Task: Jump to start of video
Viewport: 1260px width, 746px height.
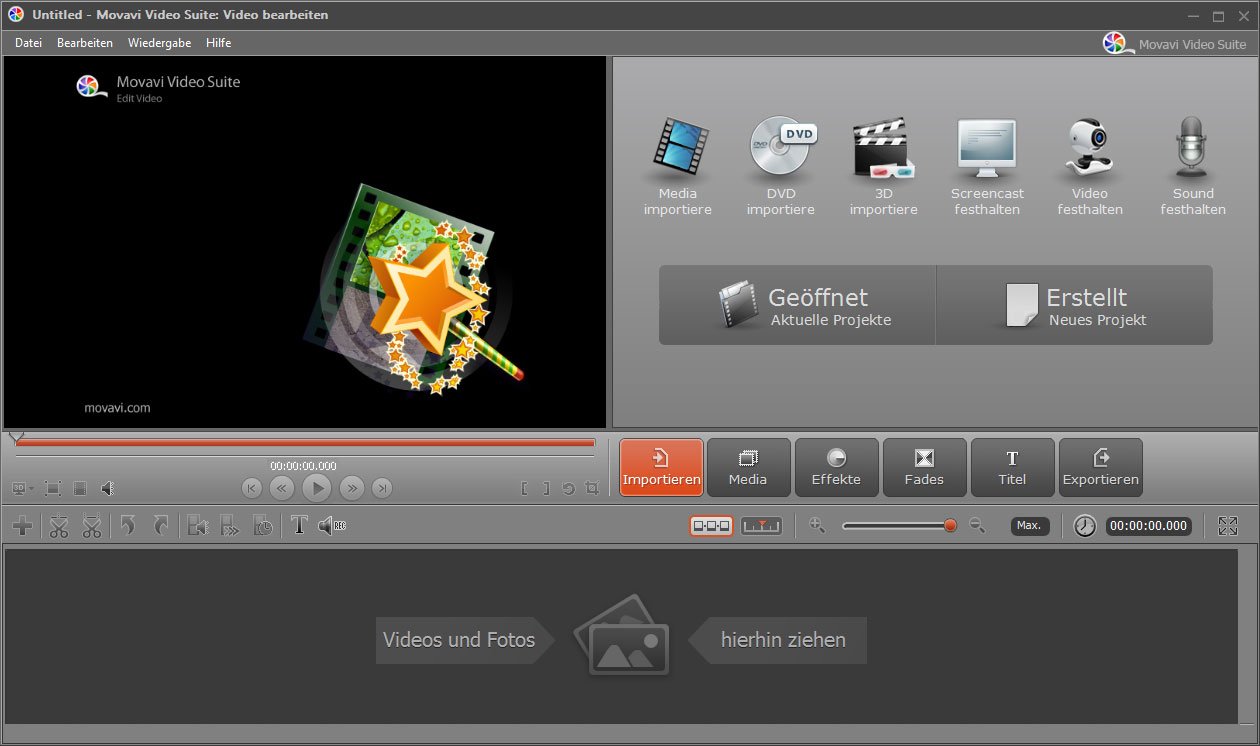Action: 252,488
